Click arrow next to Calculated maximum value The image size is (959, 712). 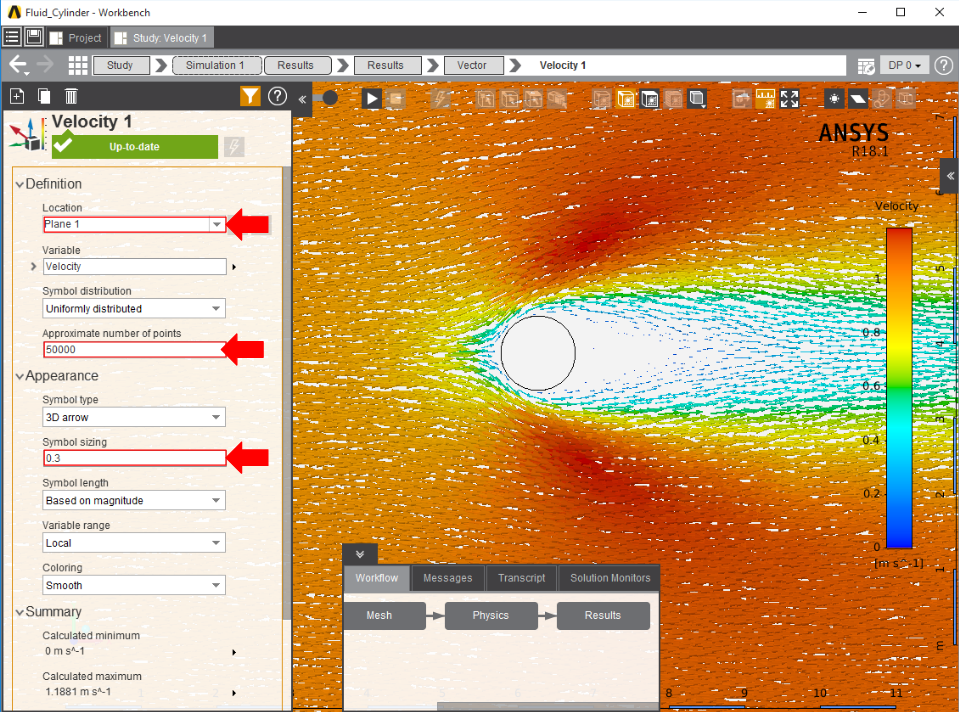tap(234, 693)
